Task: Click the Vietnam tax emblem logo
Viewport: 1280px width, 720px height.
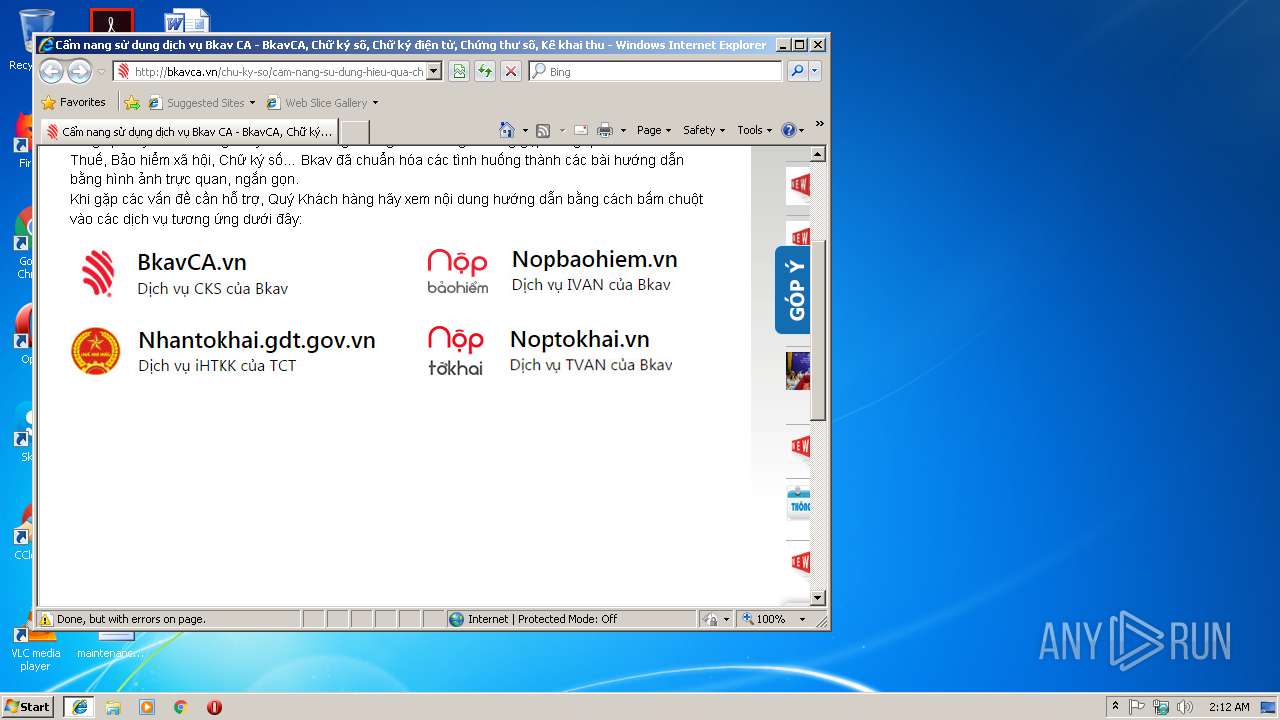Action: click(96, 350)
